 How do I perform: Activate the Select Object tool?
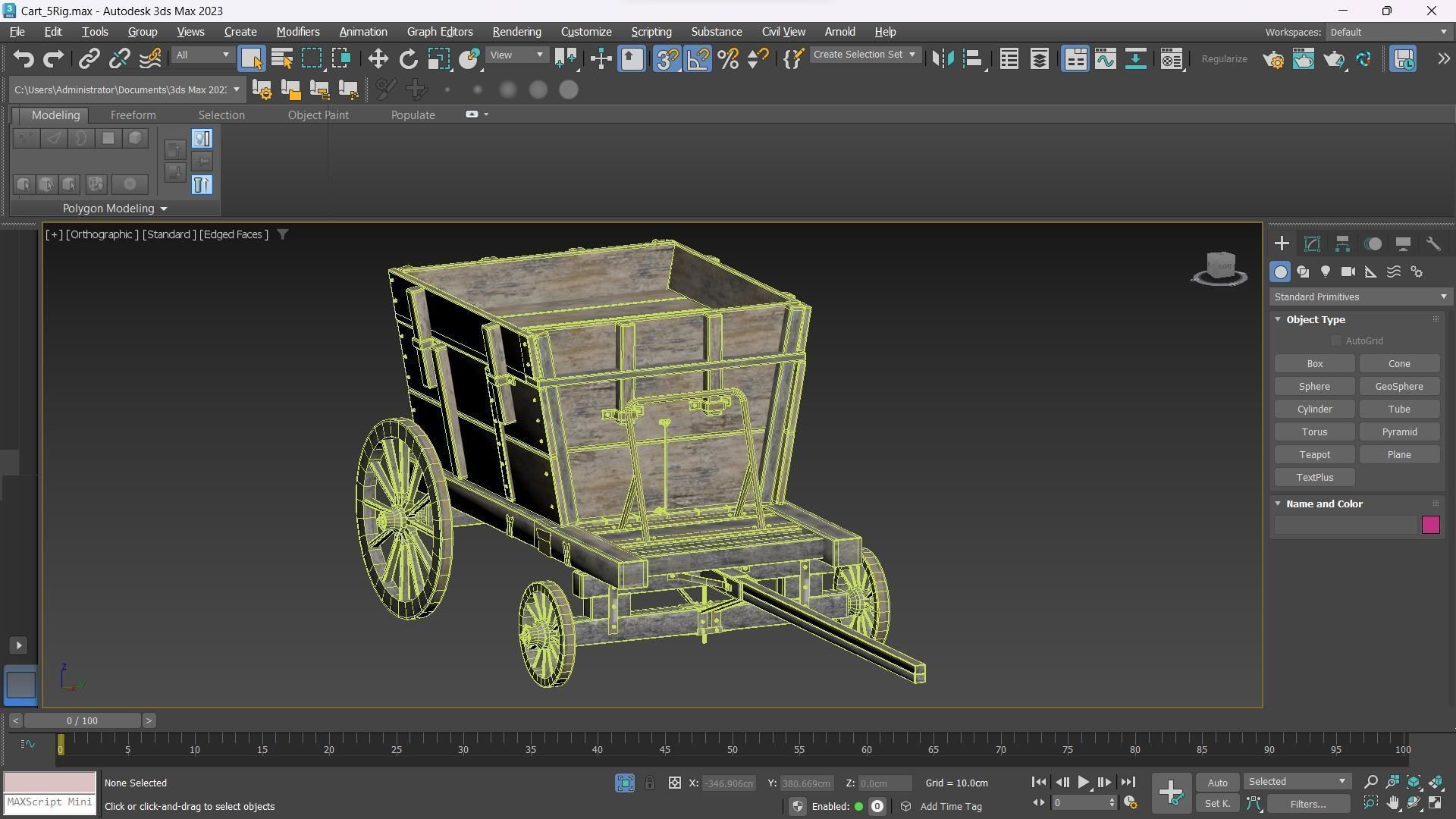click(x=251, y=58)
